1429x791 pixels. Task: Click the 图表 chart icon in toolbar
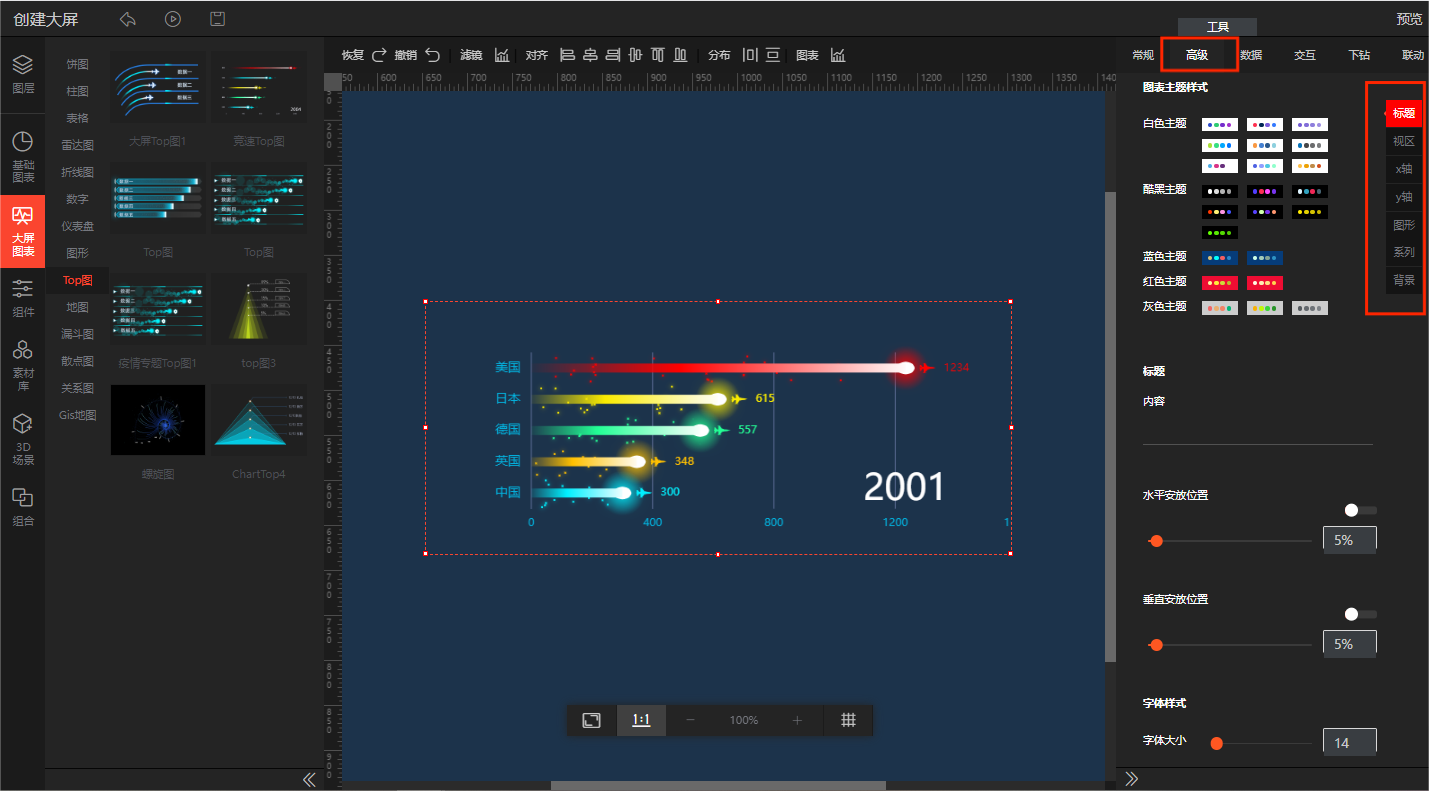pos(838,55)
